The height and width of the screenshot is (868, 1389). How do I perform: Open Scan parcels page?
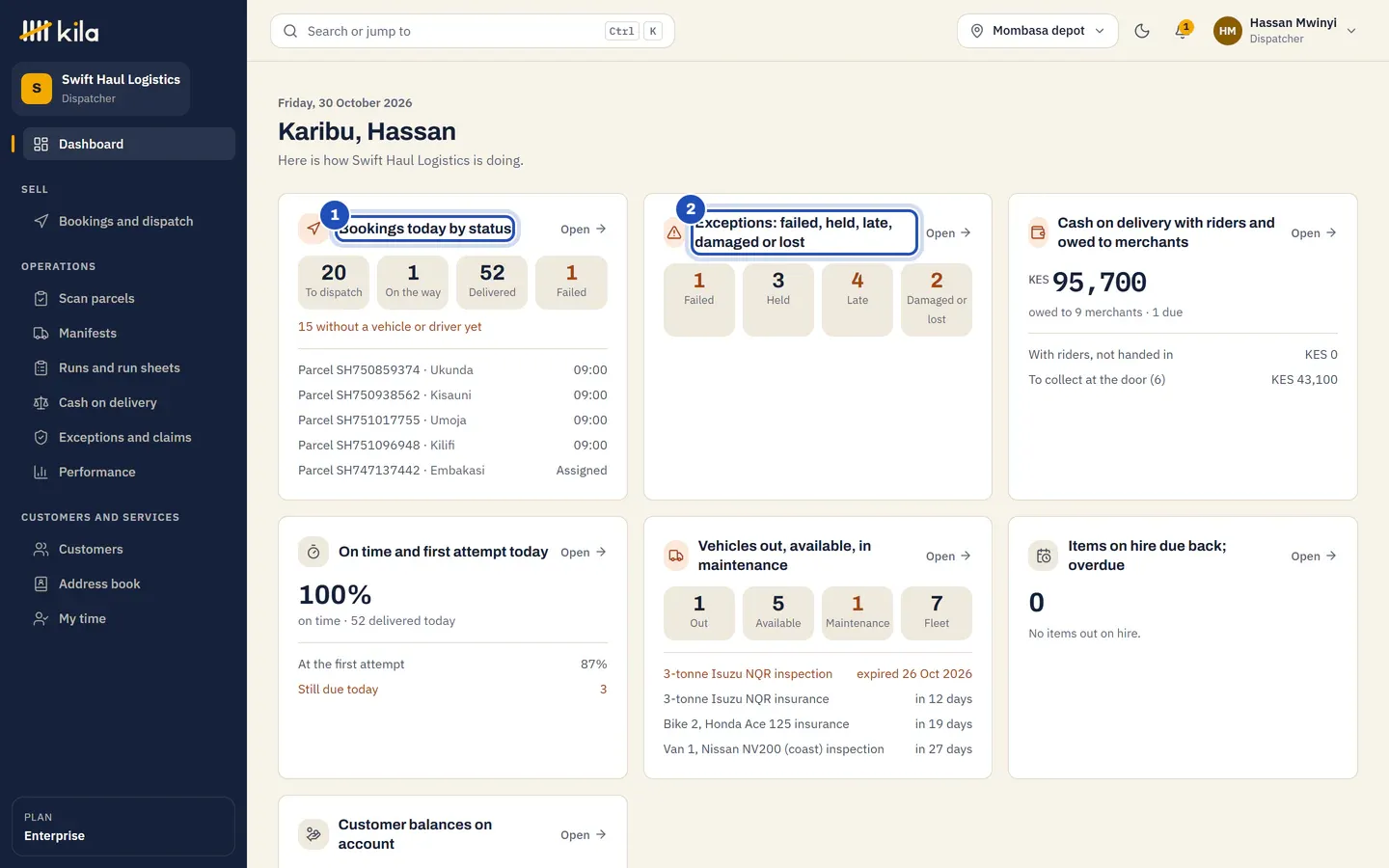click(x=129, y=298)
